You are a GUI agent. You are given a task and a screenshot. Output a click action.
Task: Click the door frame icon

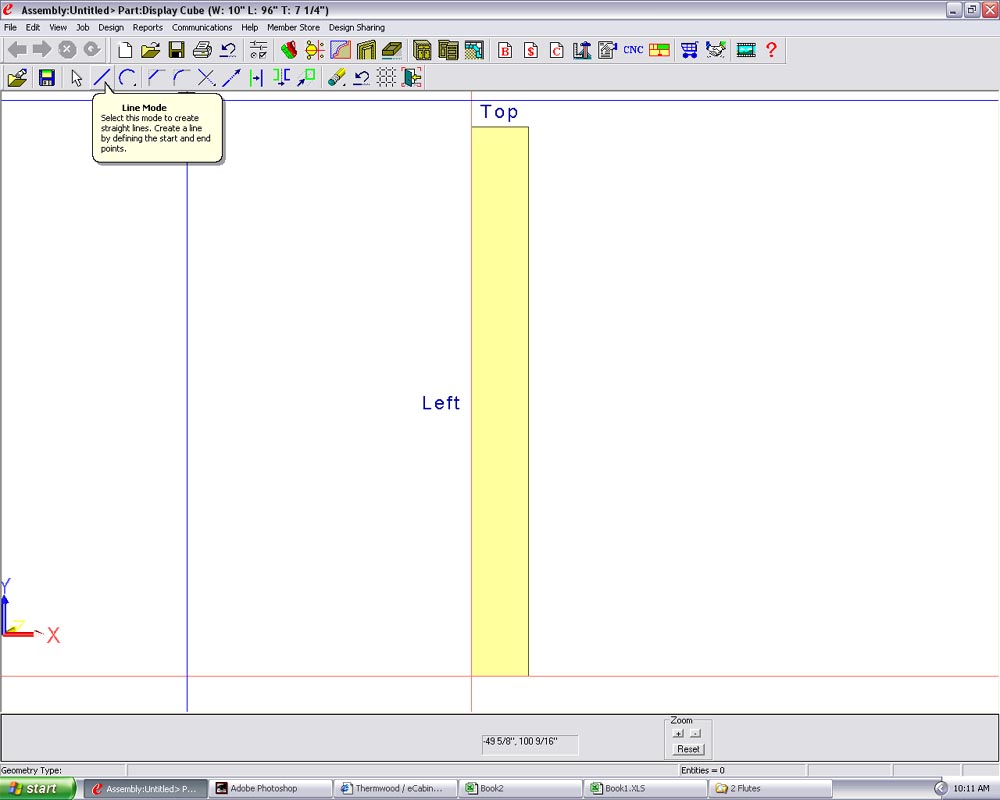366,50
